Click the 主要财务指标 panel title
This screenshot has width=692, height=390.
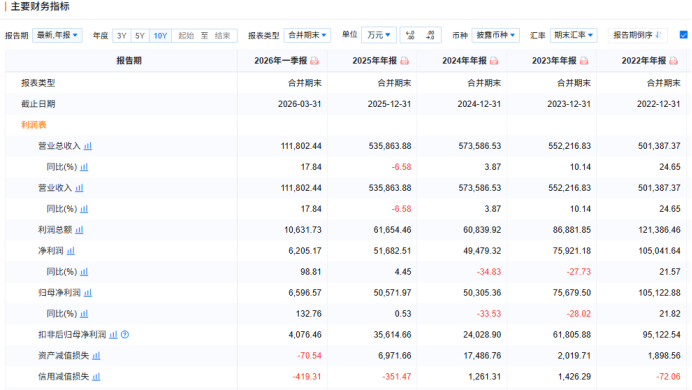40,7
